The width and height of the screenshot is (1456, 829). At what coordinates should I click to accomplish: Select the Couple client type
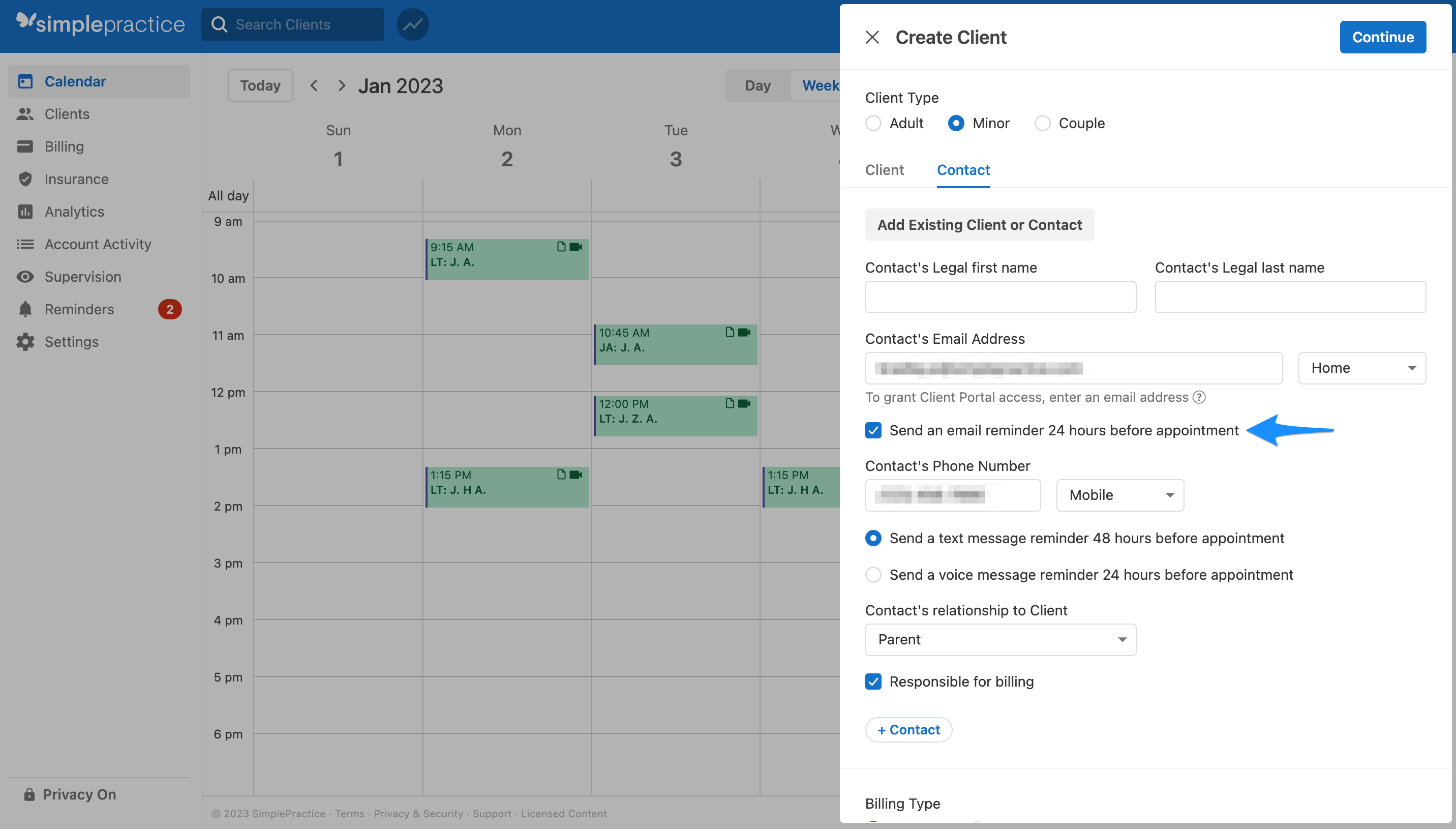(x=1042, y=123)
